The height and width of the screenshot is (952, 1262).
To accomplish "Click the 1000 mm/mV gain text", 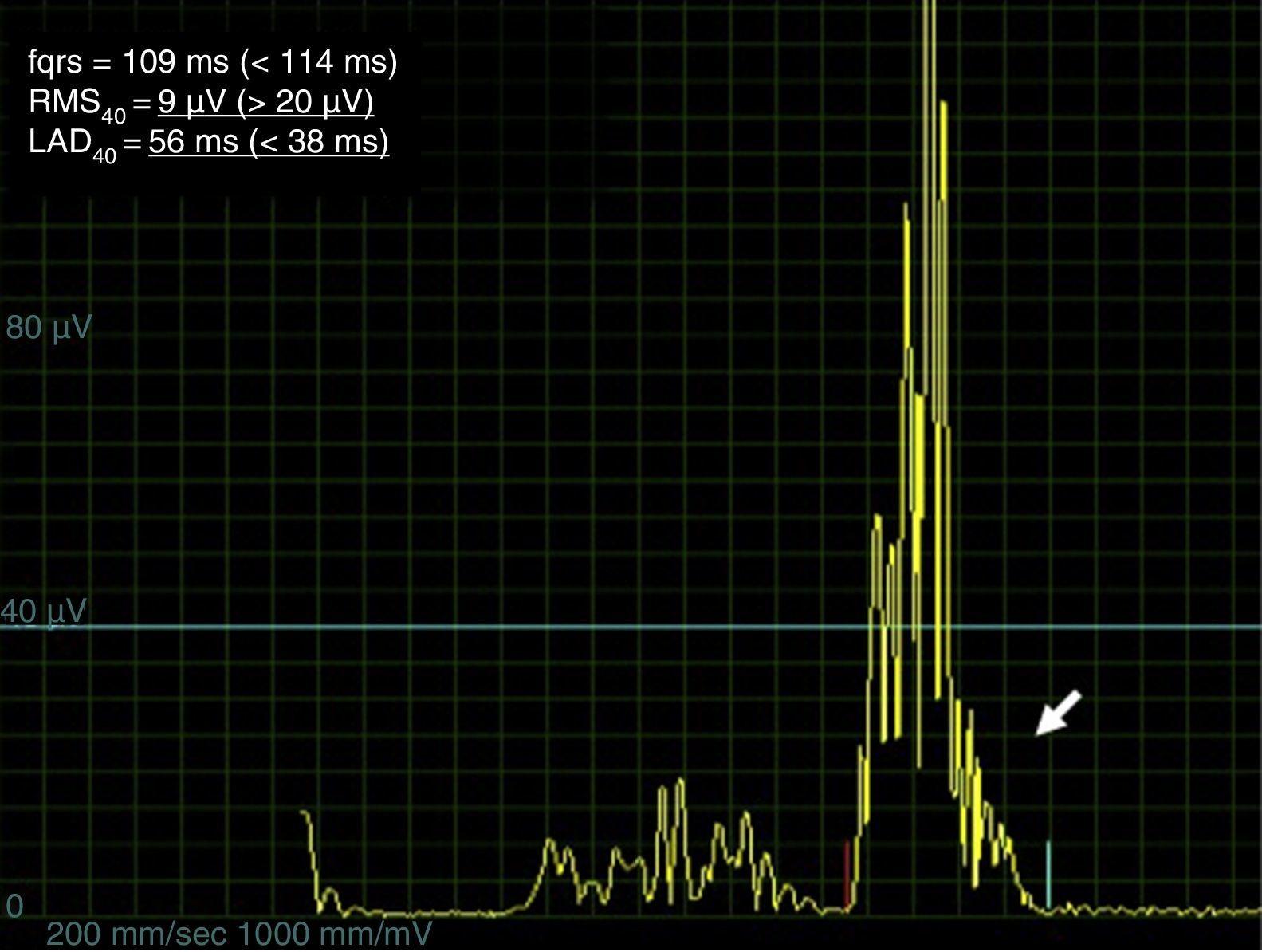I will [335, 934].
